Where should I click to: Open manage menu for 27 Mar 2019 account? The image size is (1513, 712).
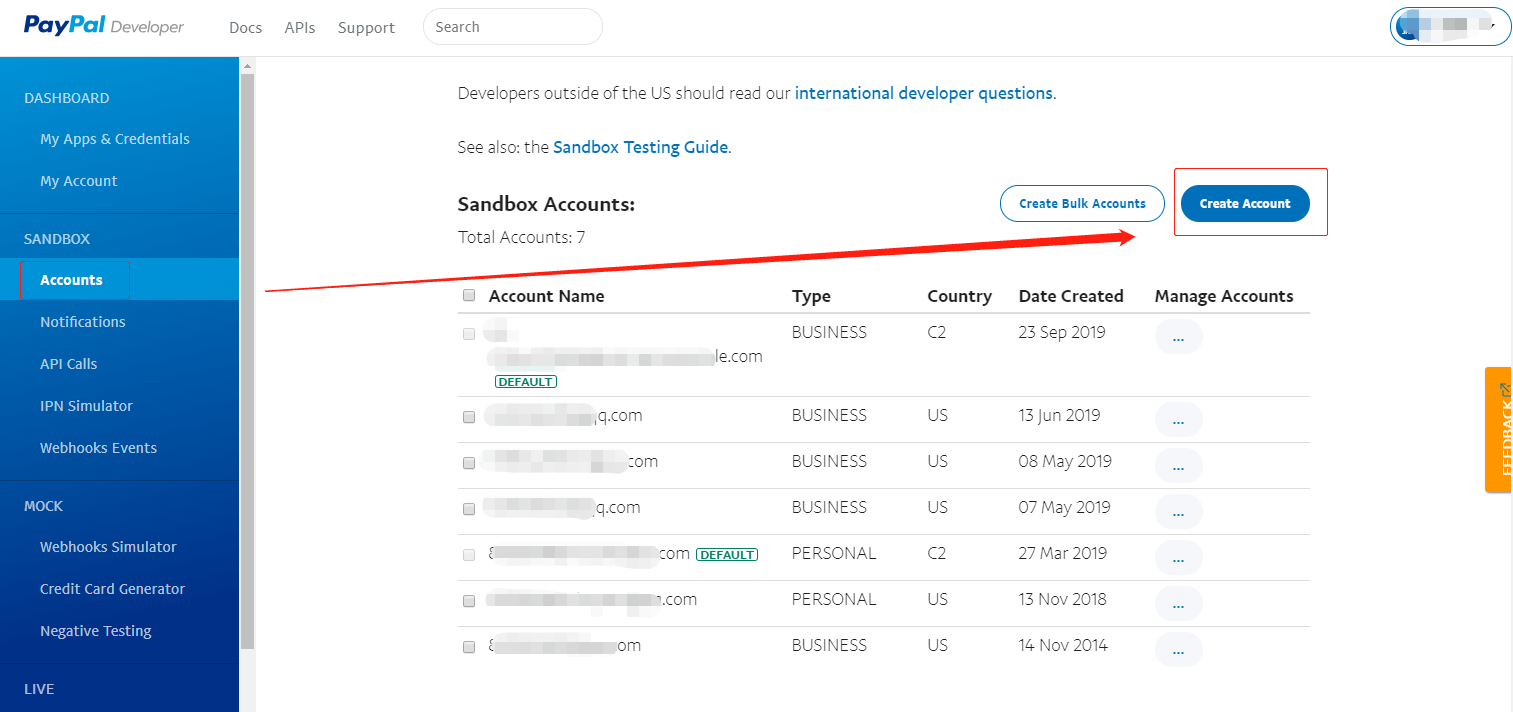[1178, 558]
